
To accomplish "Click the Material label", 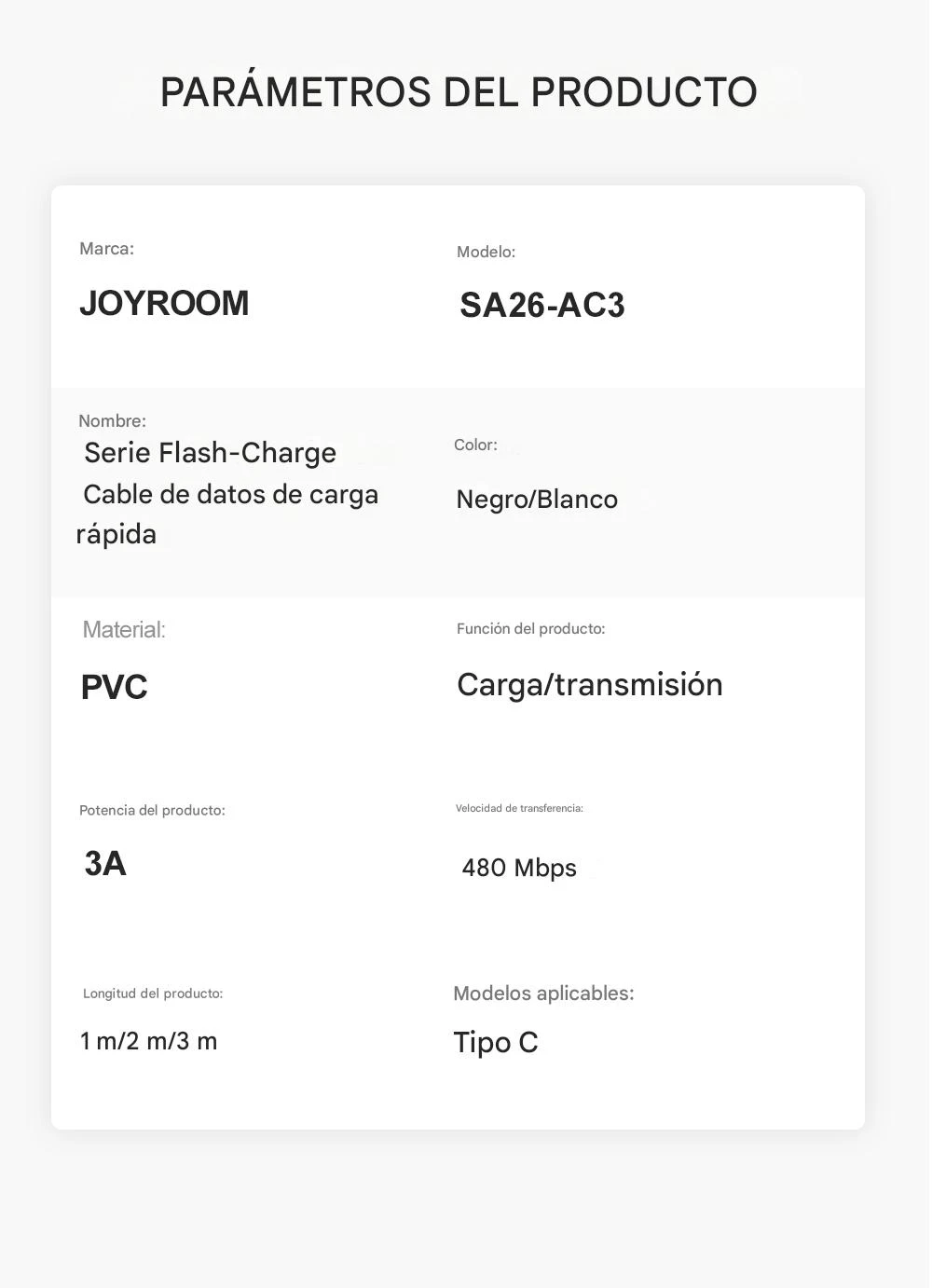I will [124, 630].
